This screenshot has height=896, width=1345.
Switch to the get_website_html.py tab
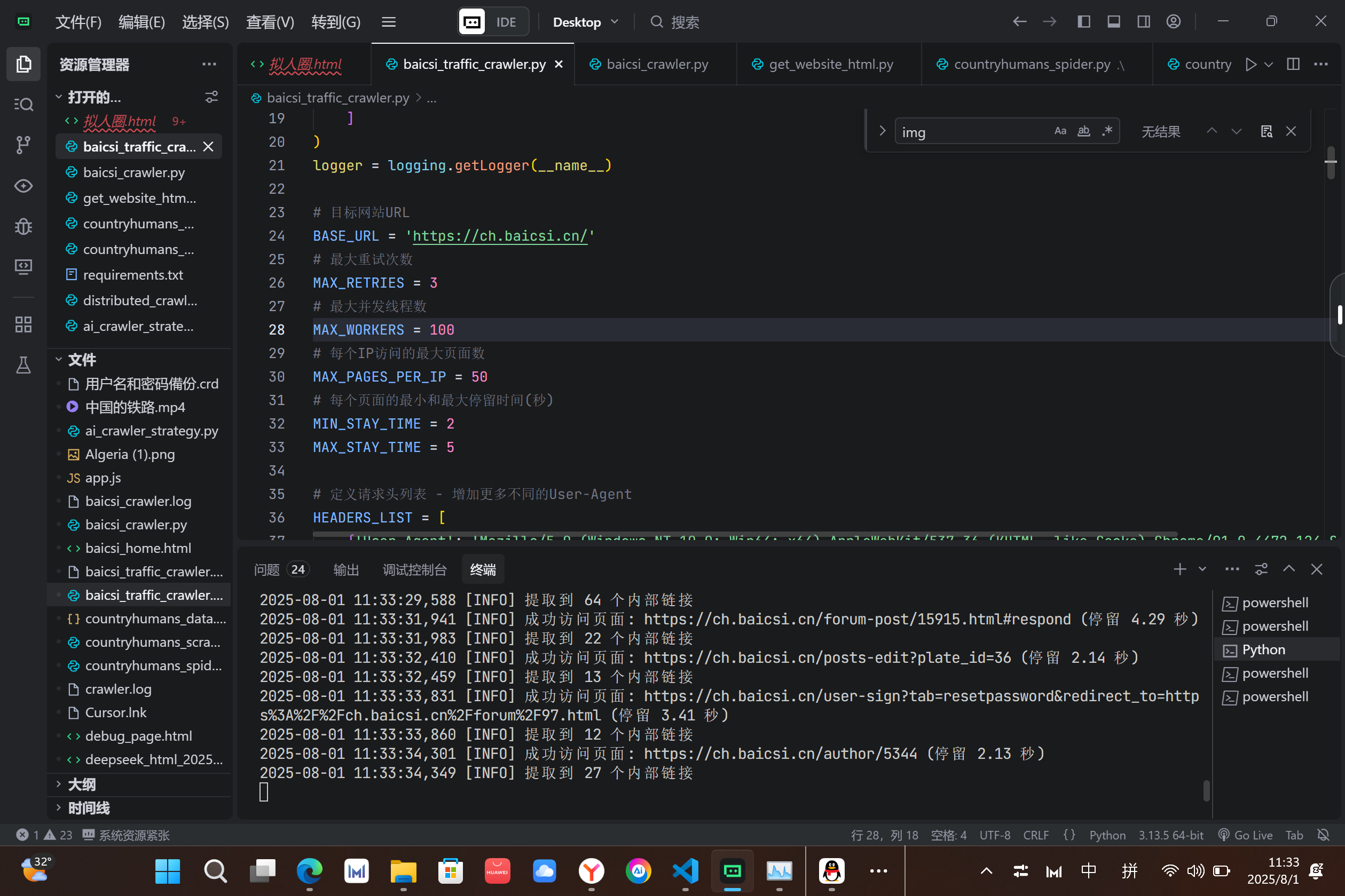830,64
